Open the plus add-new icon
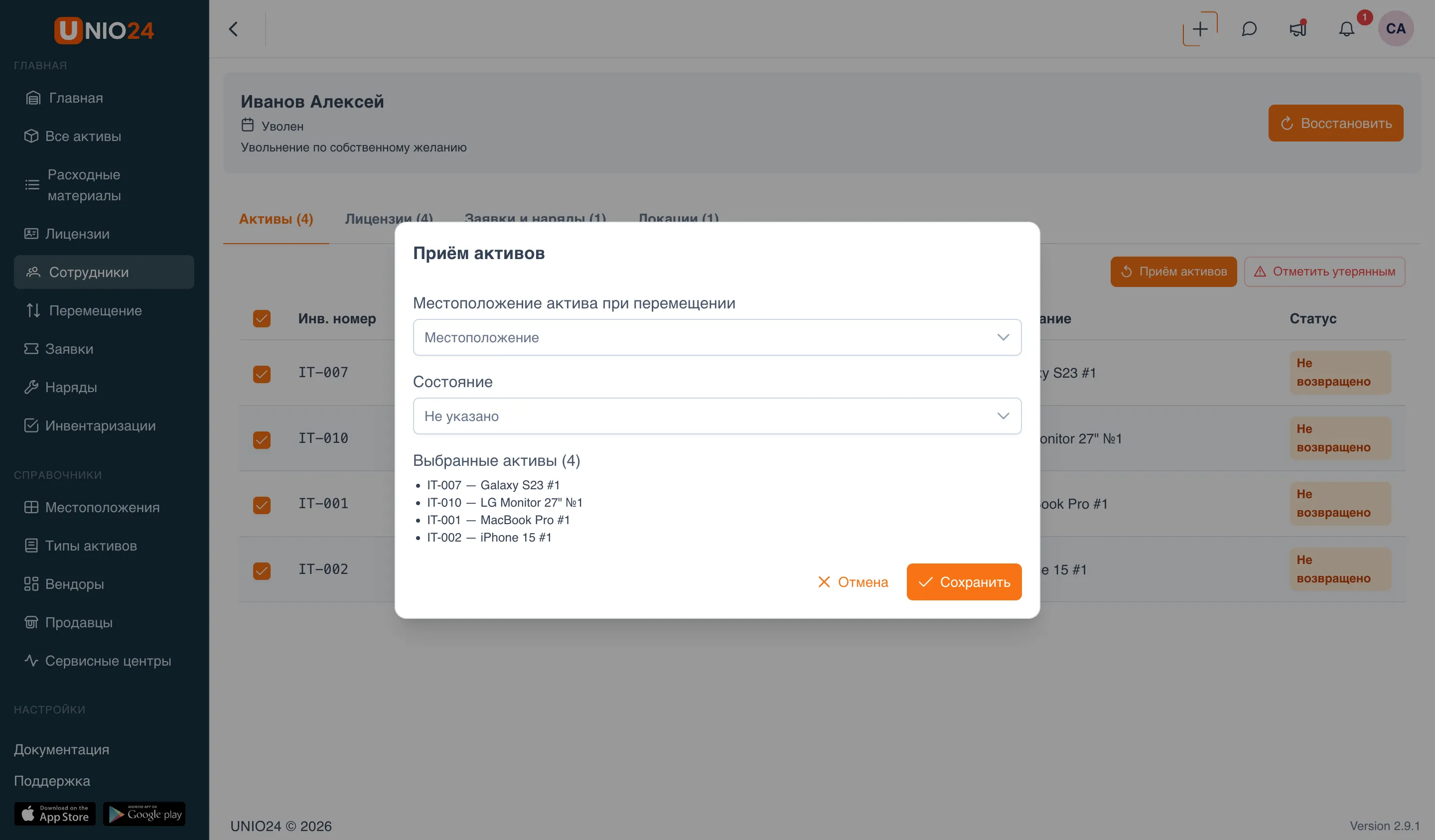 pos(1200,28)
